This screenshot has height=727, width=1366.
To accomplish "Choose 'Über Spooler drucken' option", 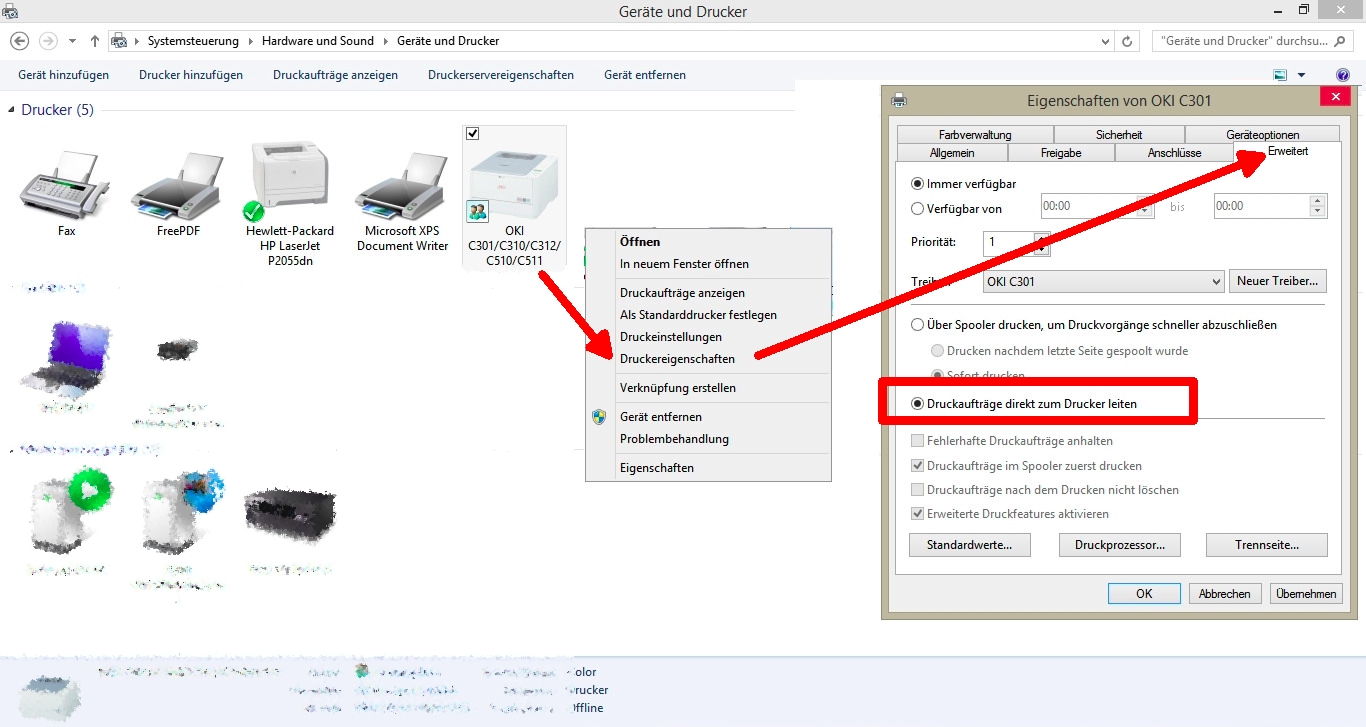I will pyautogui.click(x=918, y=325).
